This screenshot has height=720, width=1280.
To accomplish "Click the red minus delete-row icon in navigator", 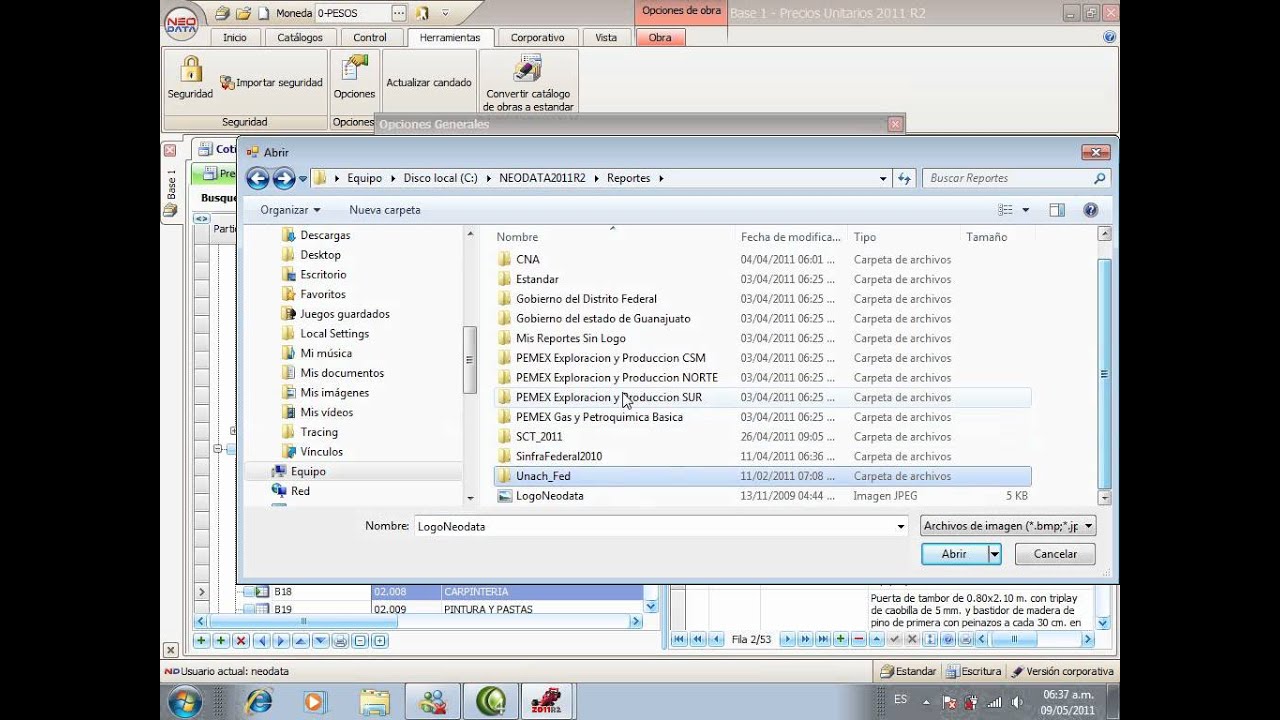I will tap(858, 639).
